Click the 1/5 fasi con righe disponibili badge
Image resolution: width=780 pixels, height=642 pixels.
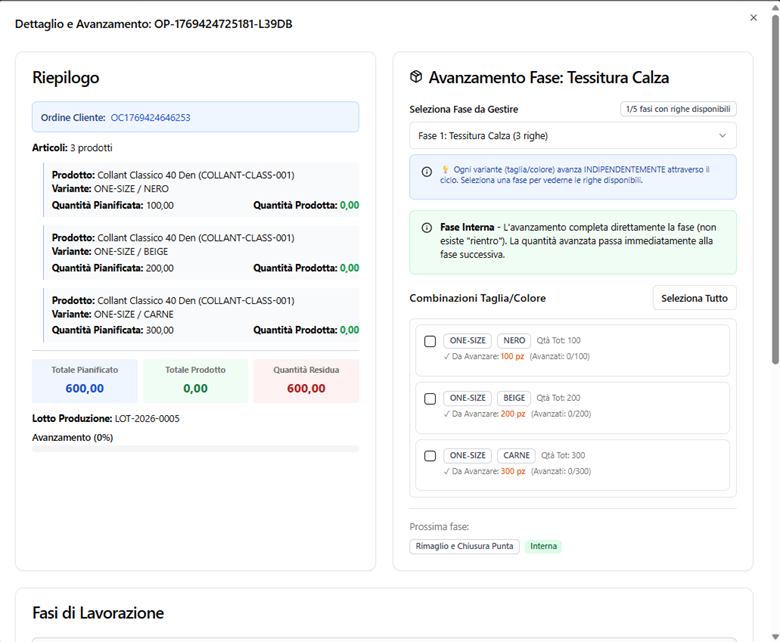point(678,109)
